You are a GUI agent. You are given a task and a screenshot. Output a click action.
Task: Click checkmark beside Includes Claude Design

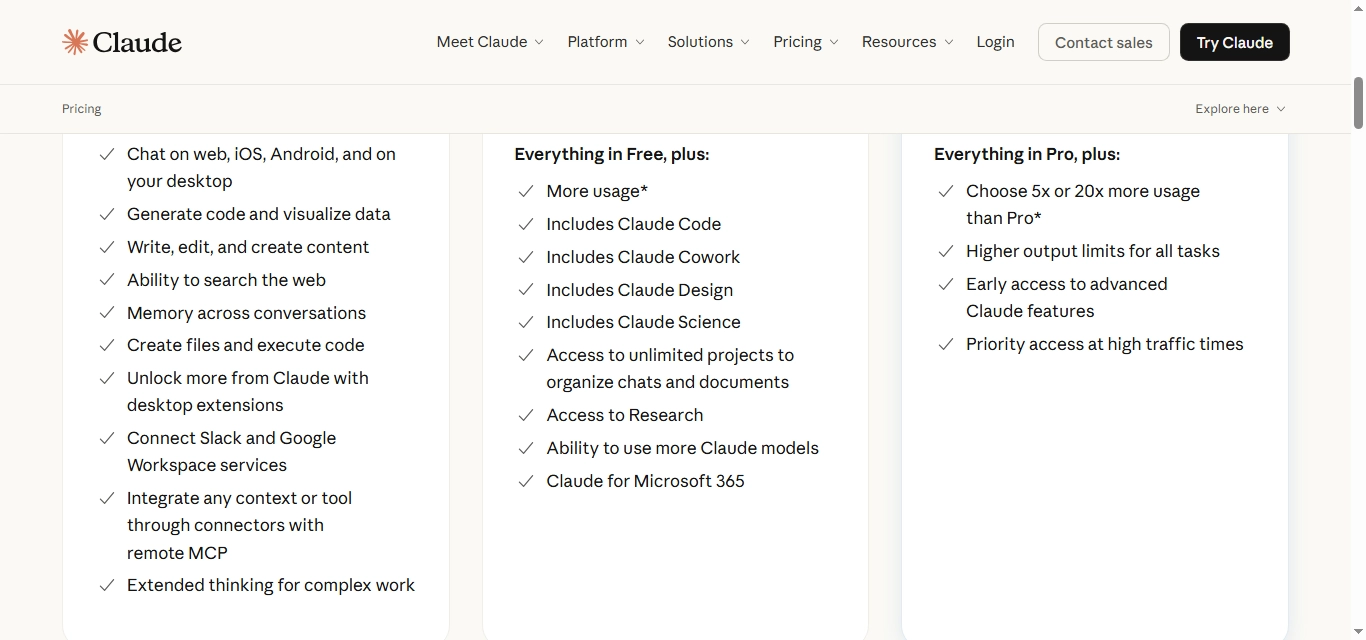point(526,290)
